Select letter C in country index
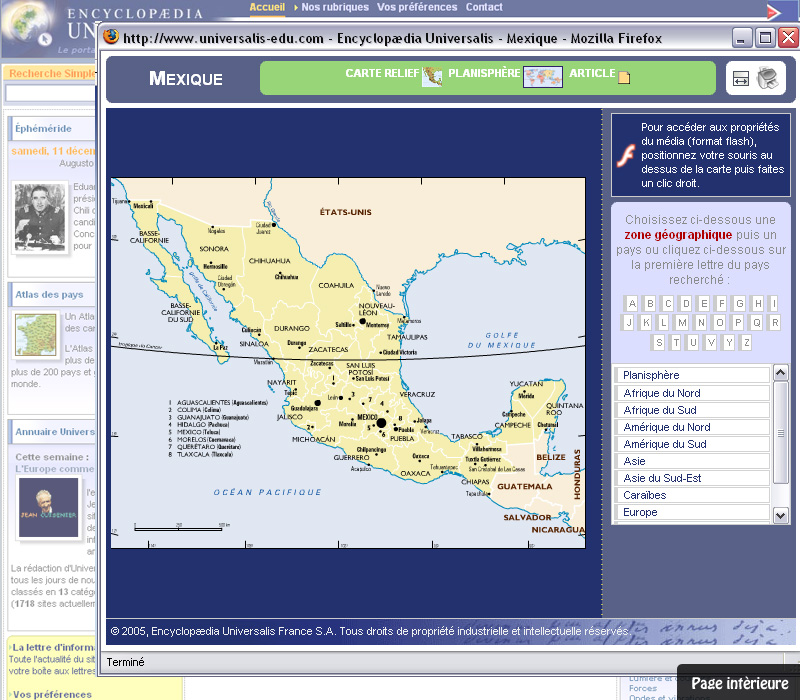The width and height of the screenshot is (800, 700). (x=668, y=304)
